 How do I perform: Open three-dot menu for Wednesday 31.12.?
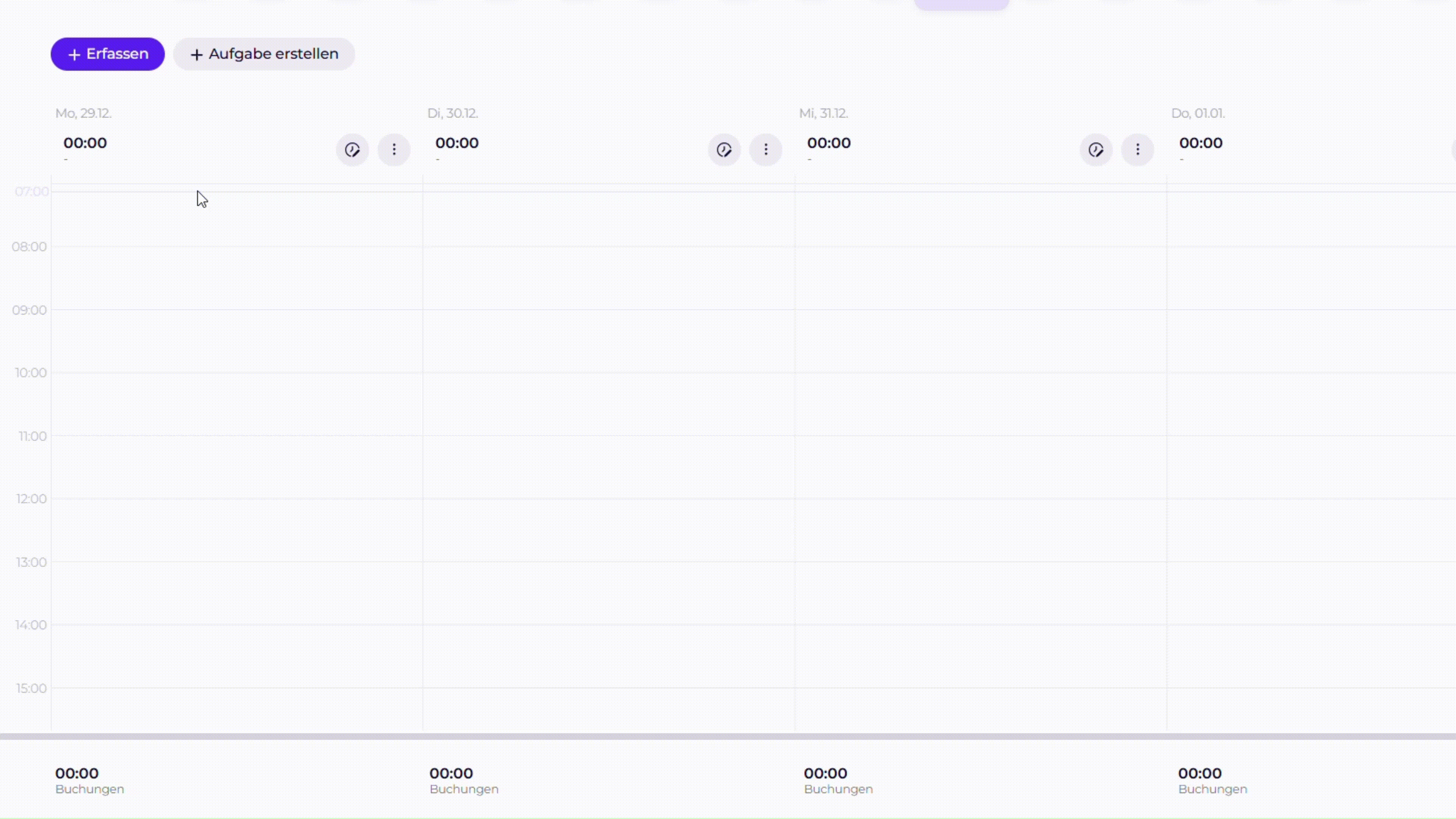coord(1138,150)
